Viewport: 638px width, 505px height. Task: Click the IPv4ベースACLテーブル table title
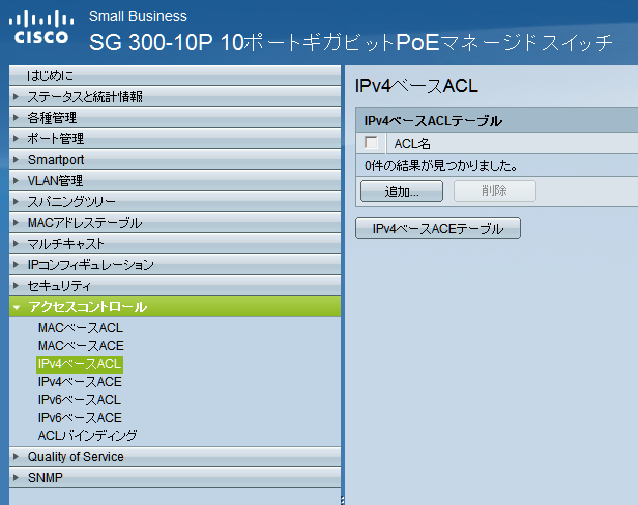(x=433, y=121)
